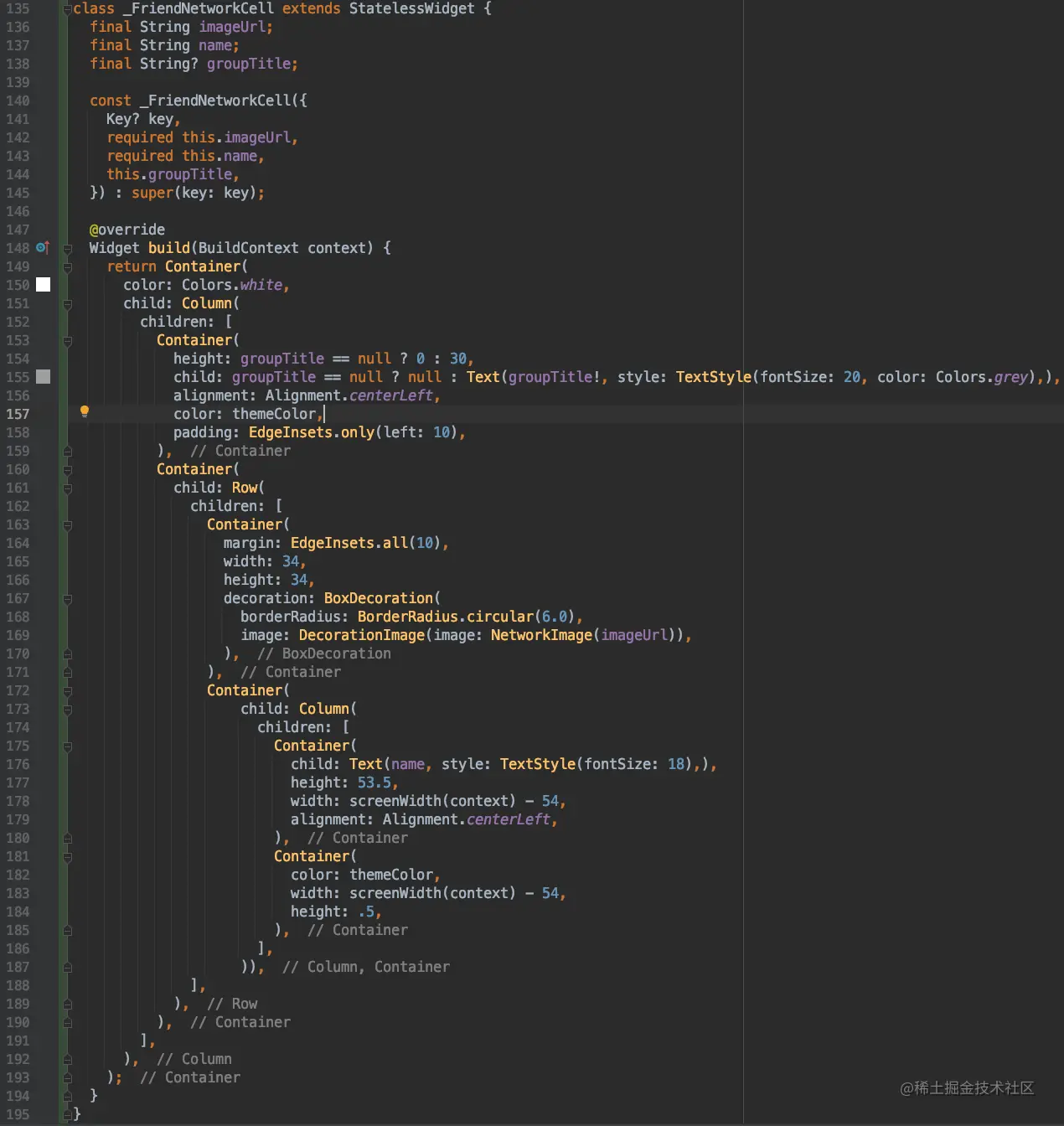Open the lightbulb quick-fix on line 157
The width and height of the screenshot is (1064, 1126).
pos(84,411)
